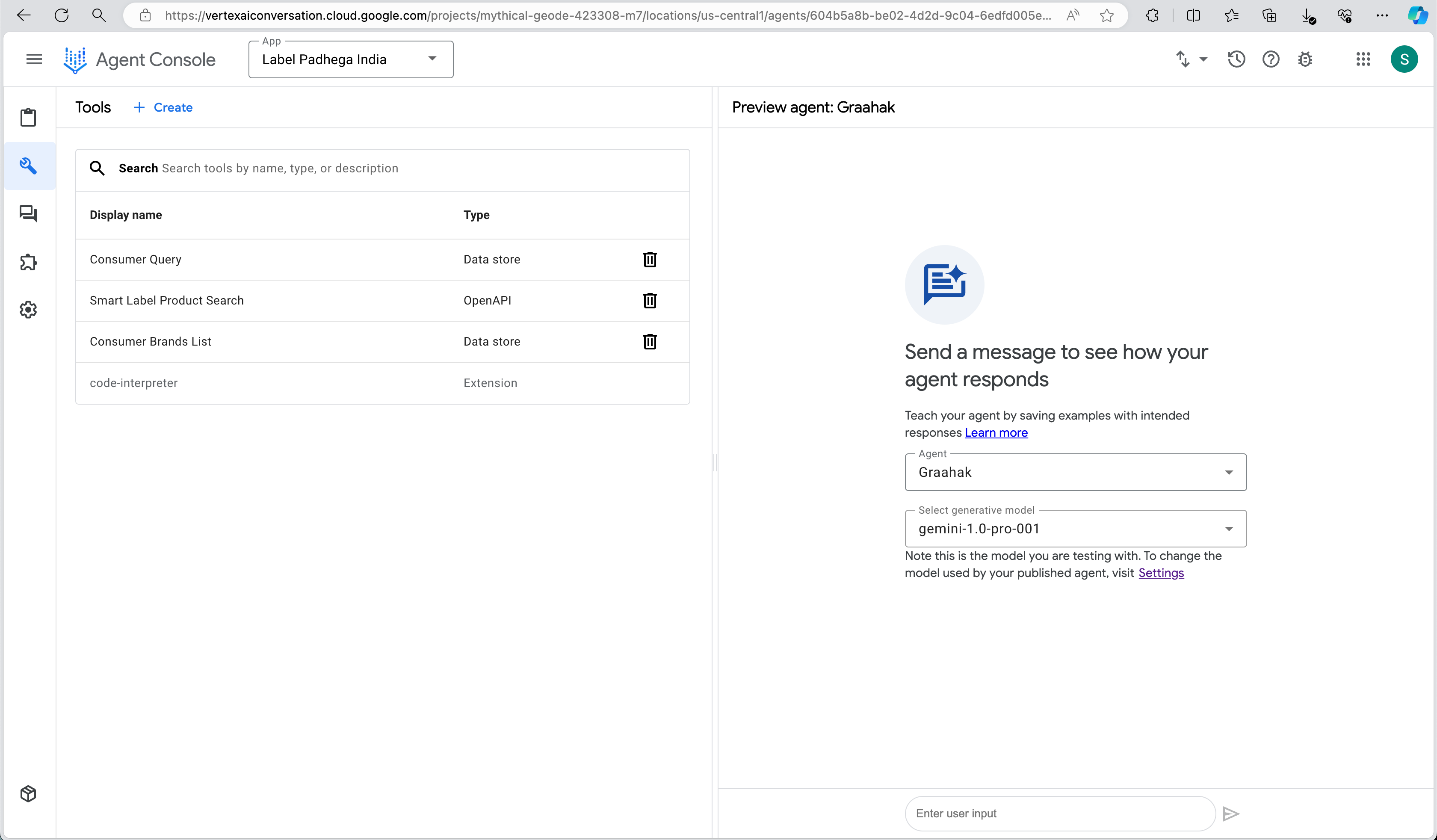The height and width of the screenshot is (840, 1437).
Task: Open the gear Settings sidebar icon
Action: [29, 310]
